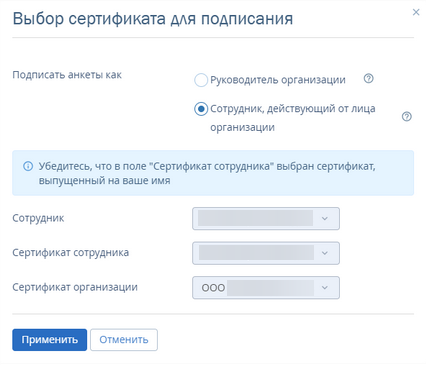Open the 'Сертификат организации' dropdown
The width and height of the screenshot is (426, 365).
tap(266, 287)
